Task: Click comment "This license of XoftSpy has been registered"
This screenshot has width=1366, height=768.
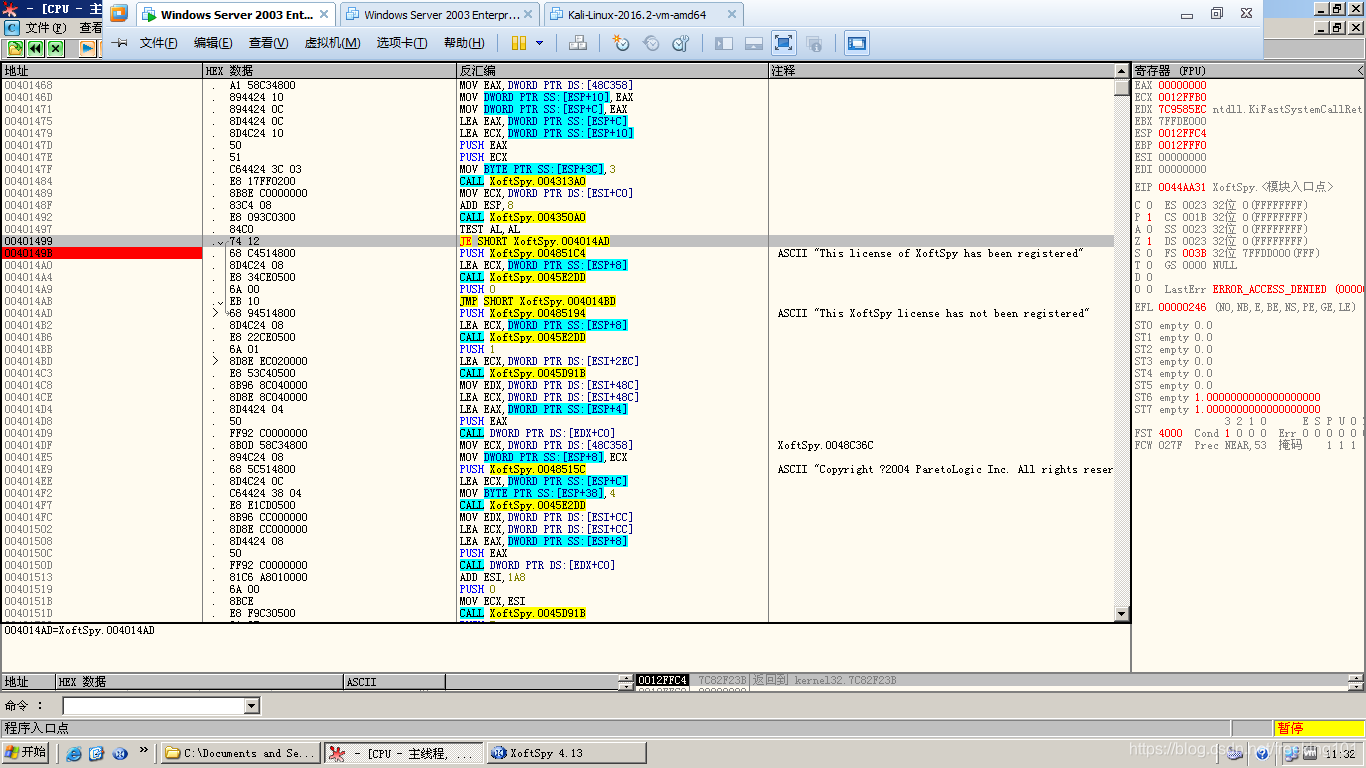Action: pos(930,253)
